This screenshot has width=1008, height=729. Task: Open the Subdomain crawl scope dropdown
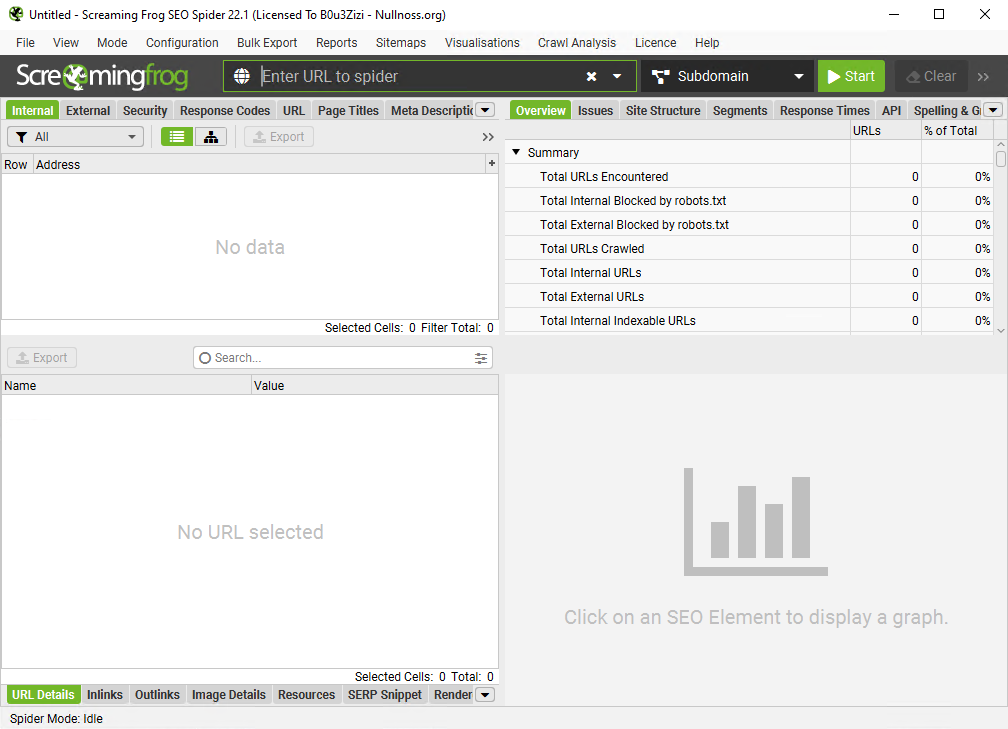pos(728,76)
